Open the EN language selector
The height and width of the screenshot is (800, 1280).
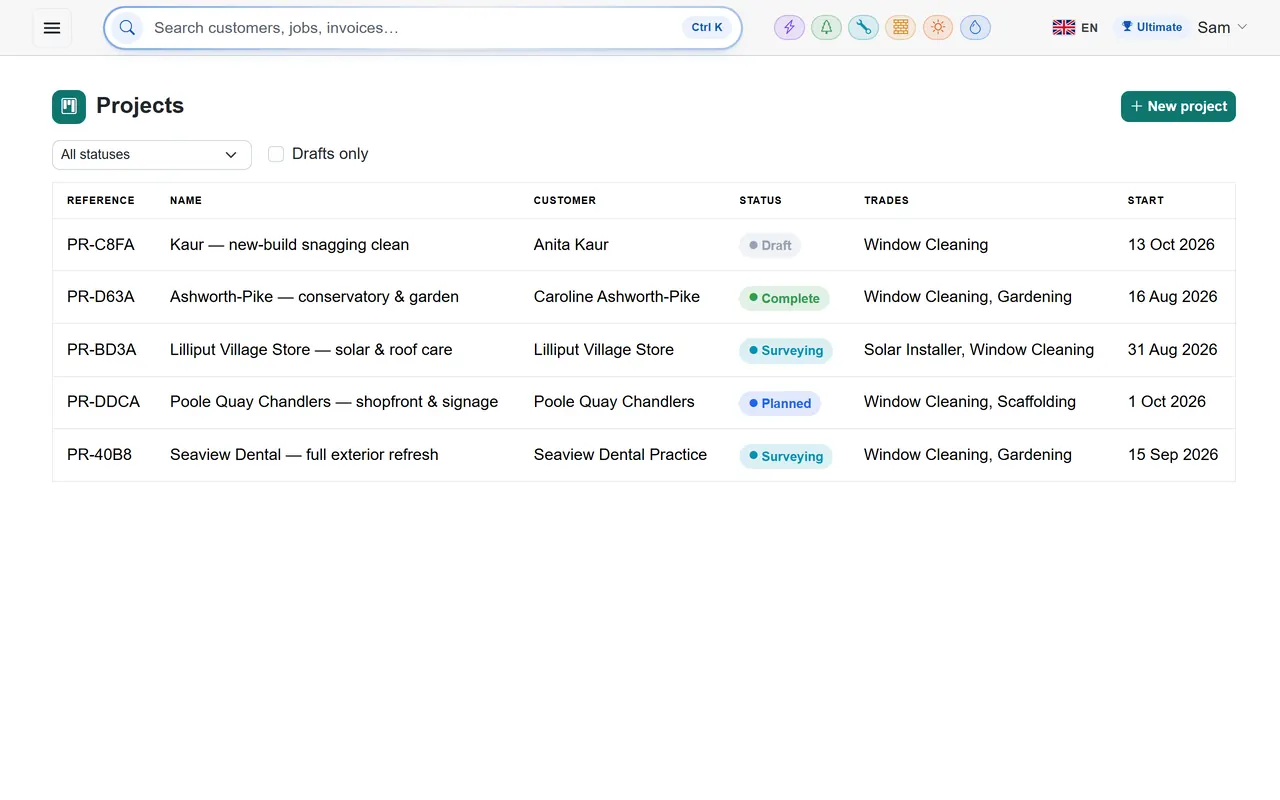[1075, 28]
